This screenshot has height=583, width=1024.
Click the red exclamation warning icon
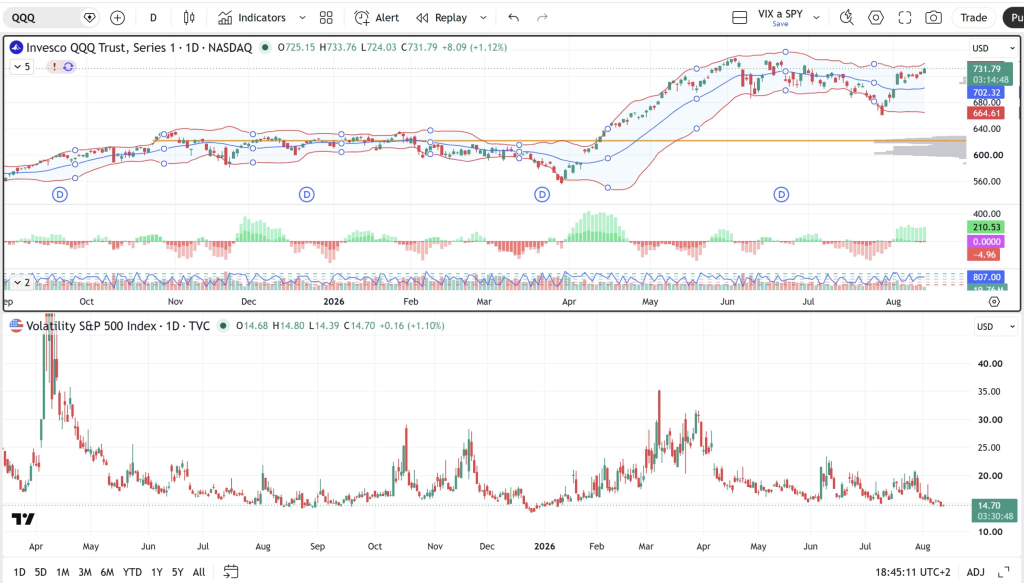[x=54, y=67]
